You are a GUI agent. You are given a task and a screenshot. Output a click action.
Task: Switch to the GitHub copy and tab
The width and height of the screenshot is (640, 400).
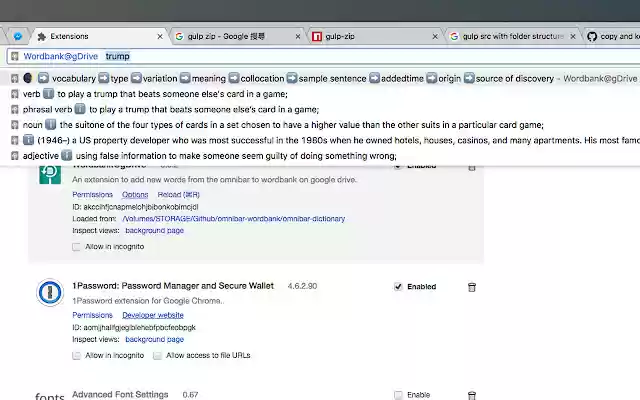click(613, 36)
